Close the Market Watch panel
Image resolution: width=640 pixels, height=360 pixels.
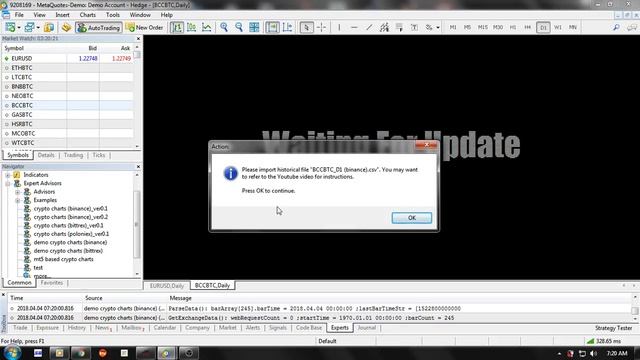click(138, 38)
